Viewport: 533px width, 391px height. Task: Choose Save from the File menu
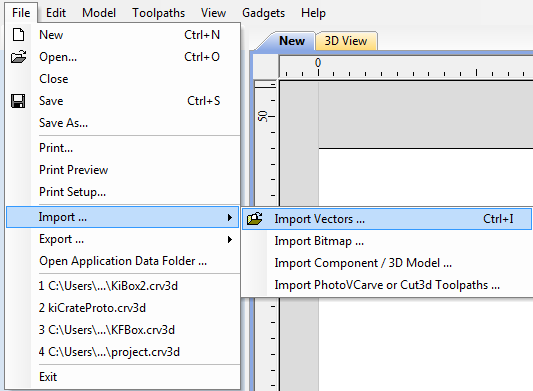[x=123, y=101]
